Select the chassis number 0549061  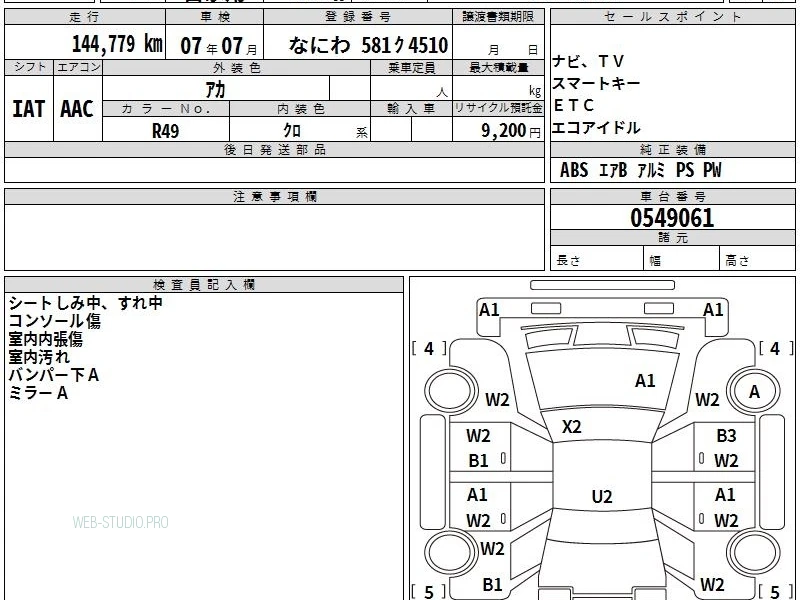point(672,218)
